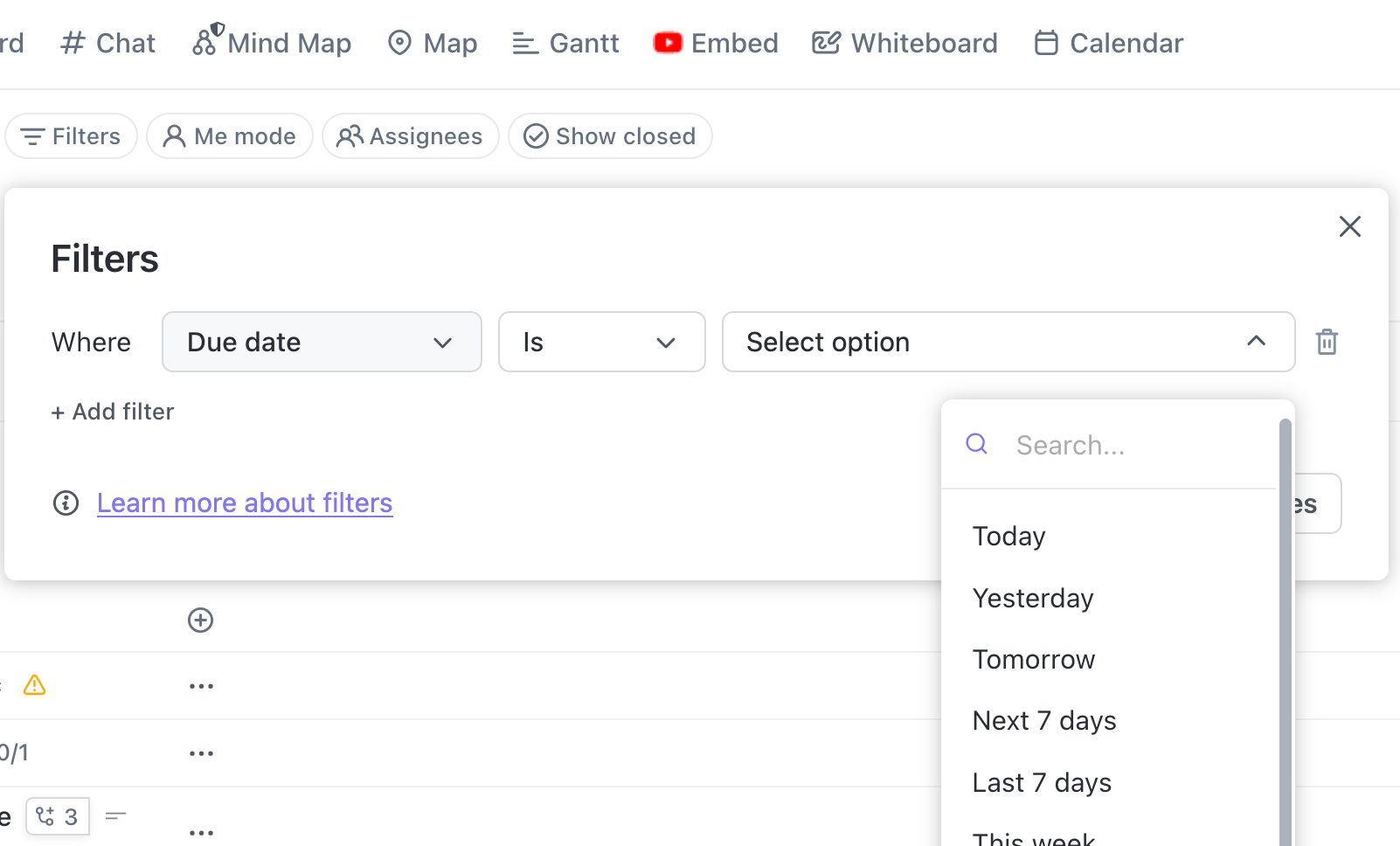Open the Due date field dropdown
Viewport: 1400px width, 846px height.
322,342
